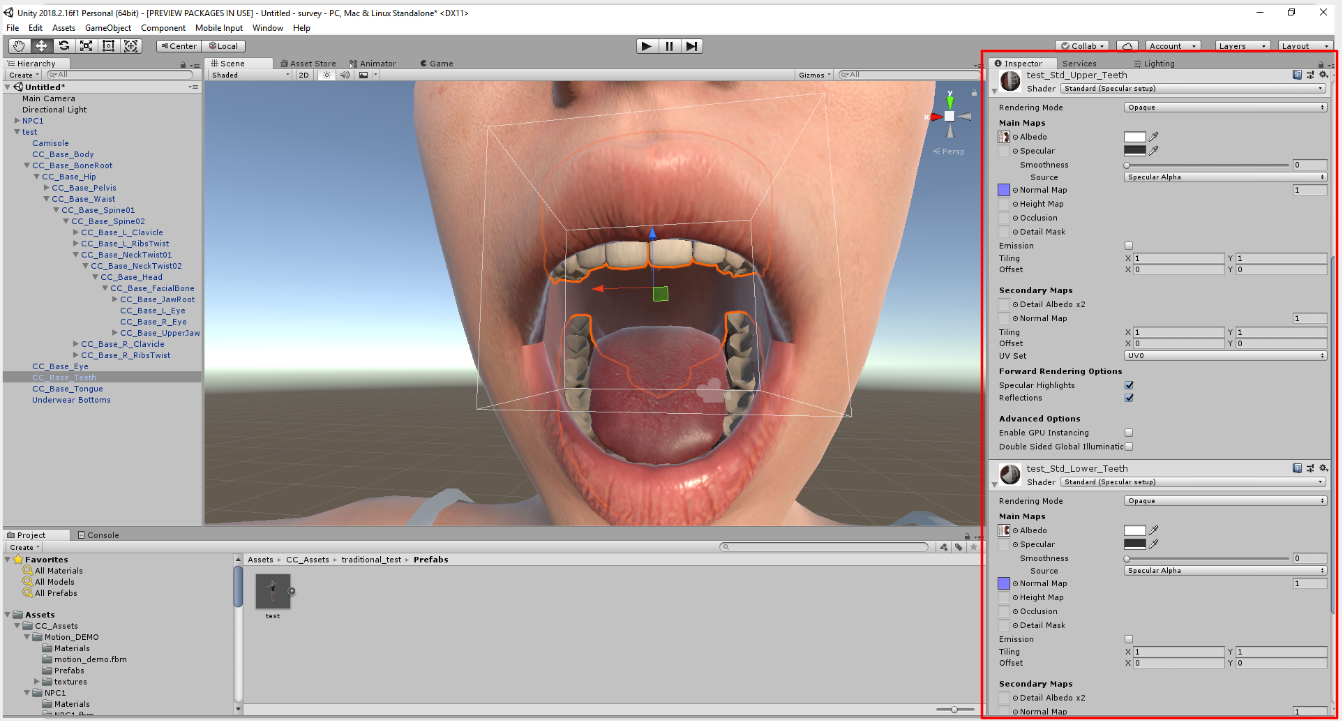Toggle scene lighting icon
Image resolution: width=1342 pixels, height=721 pixels.
[326, 75]
